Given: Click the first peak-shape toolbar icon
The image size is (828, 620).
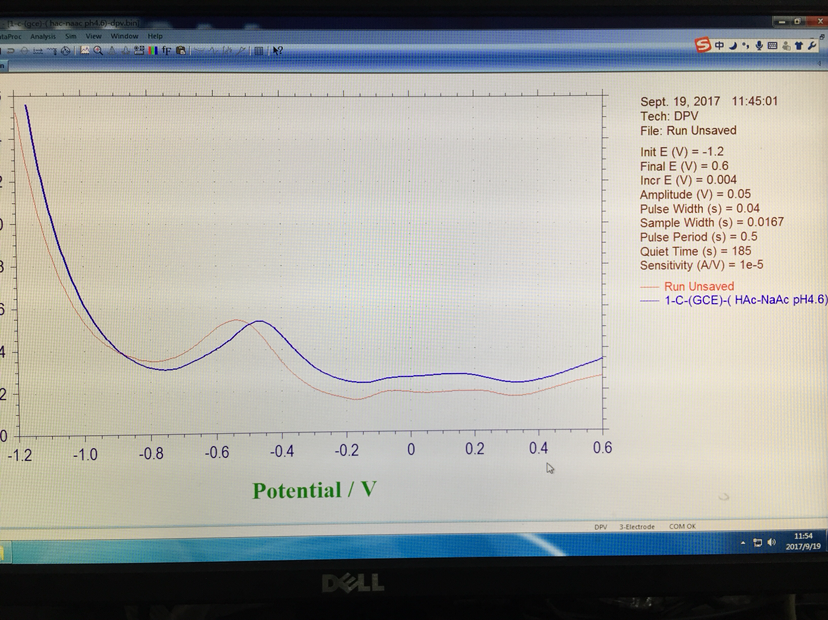Looking at the screenshot, I should (x=111, y=51).
